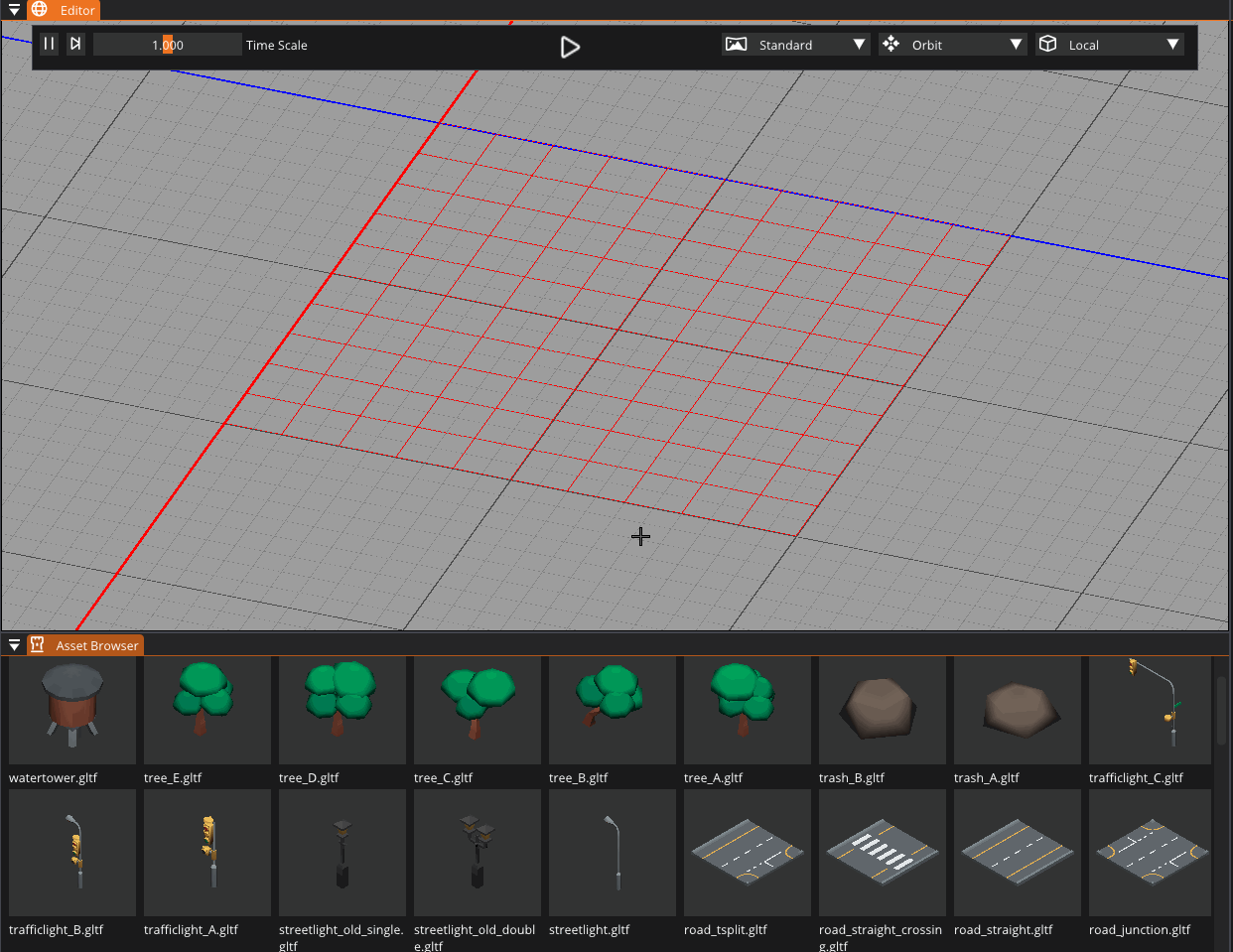The width and height of the screenshot is (1233, 952).
Task: Pick the trafficlight_C.gltf asset
Action: pos(1150,710)
